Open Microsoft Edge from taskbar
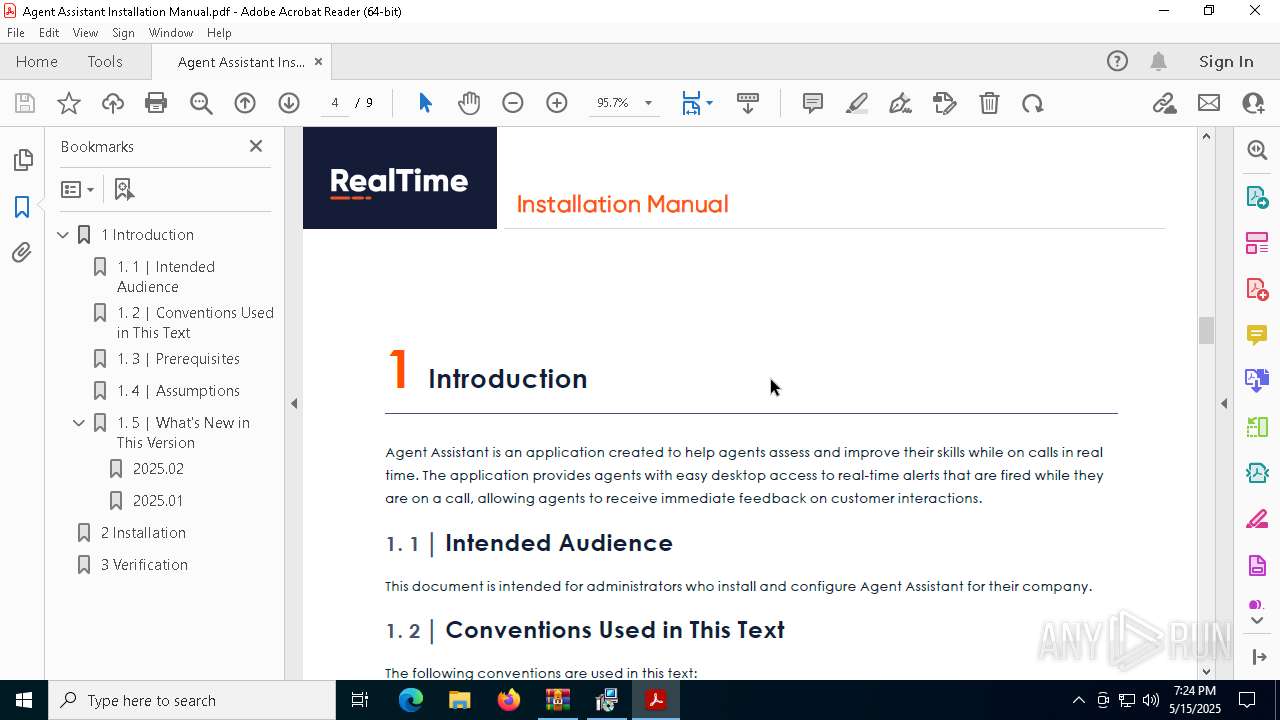The height and width of the screenshot is (720, 1280). [x=411, y=700]
